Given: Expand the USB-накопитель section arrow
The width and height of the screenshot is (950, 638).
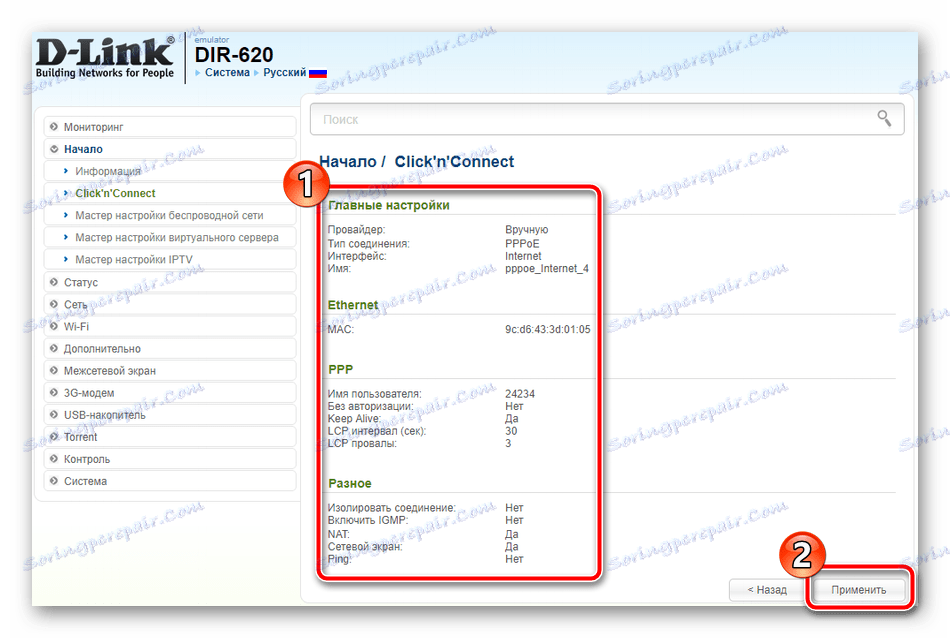Looking at the screenshot, I should pos(54,414).
